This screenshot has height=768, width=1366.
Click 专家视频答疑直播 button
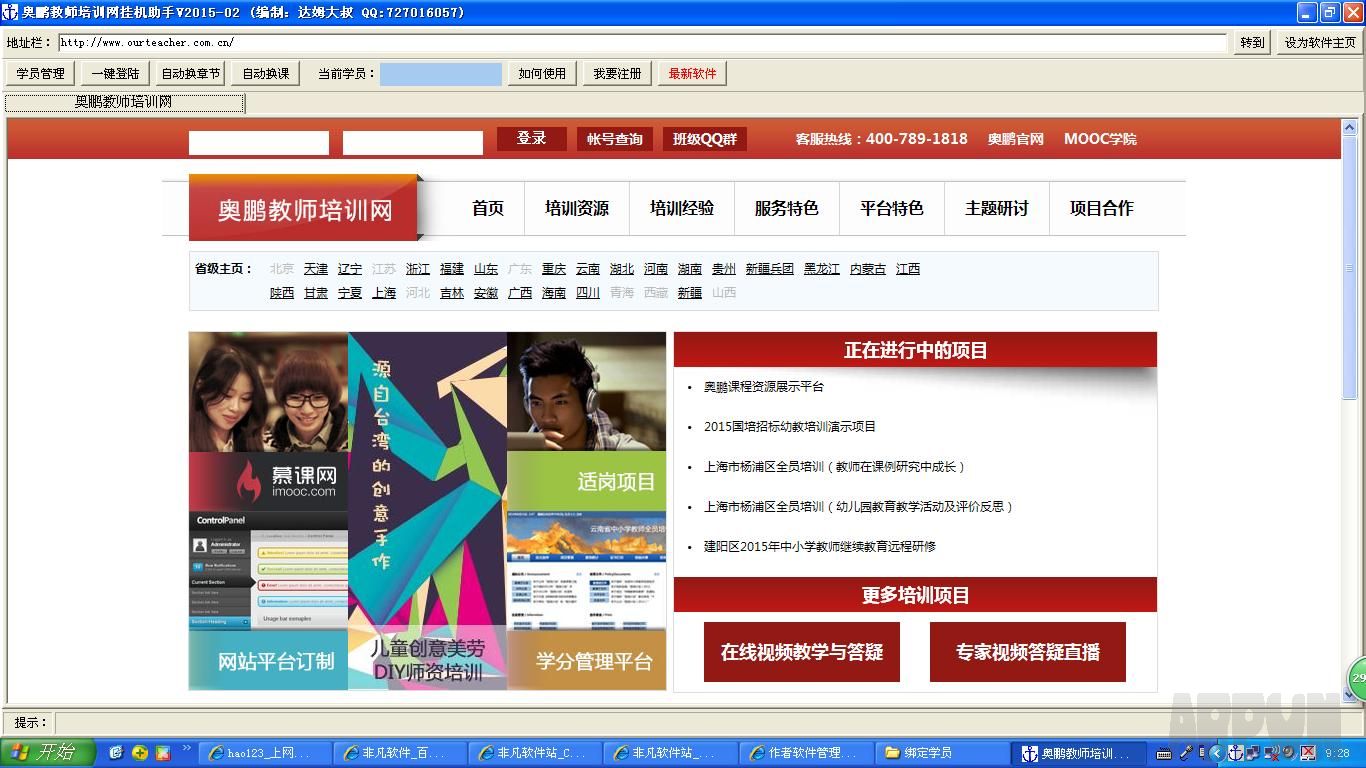point(1028,652)
